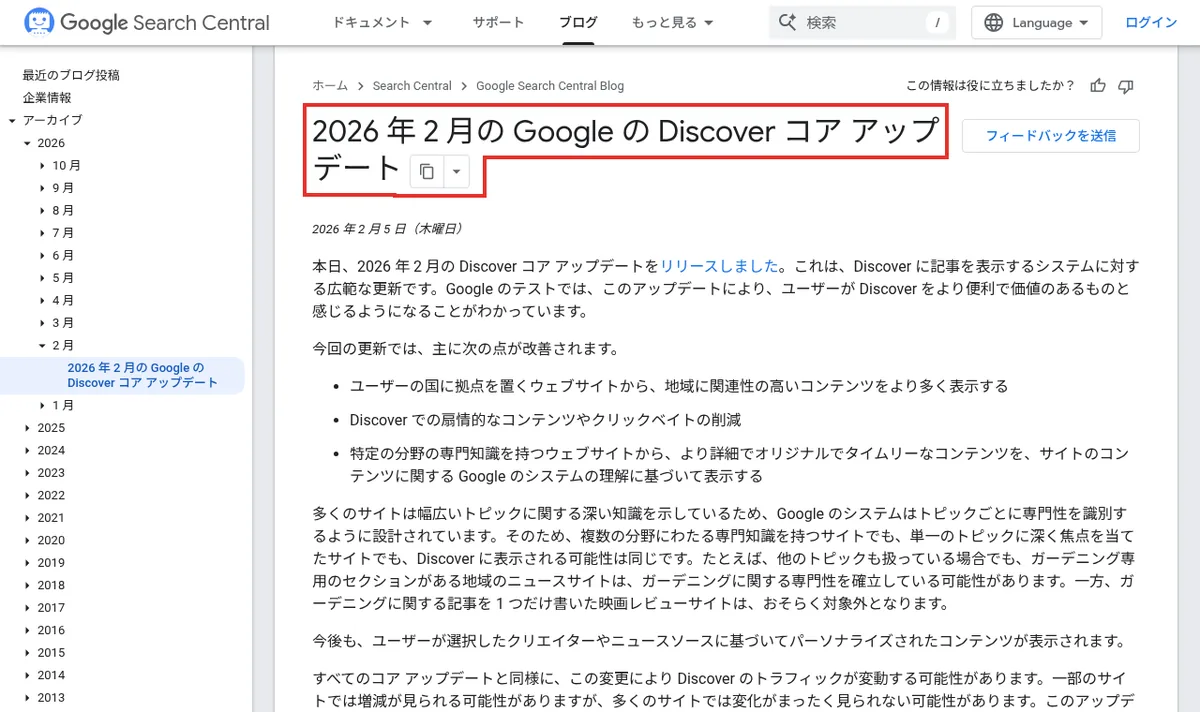Viewport: 1200px width, 712px height.
Task: Click the article title heading
Action: coord(626,149)
